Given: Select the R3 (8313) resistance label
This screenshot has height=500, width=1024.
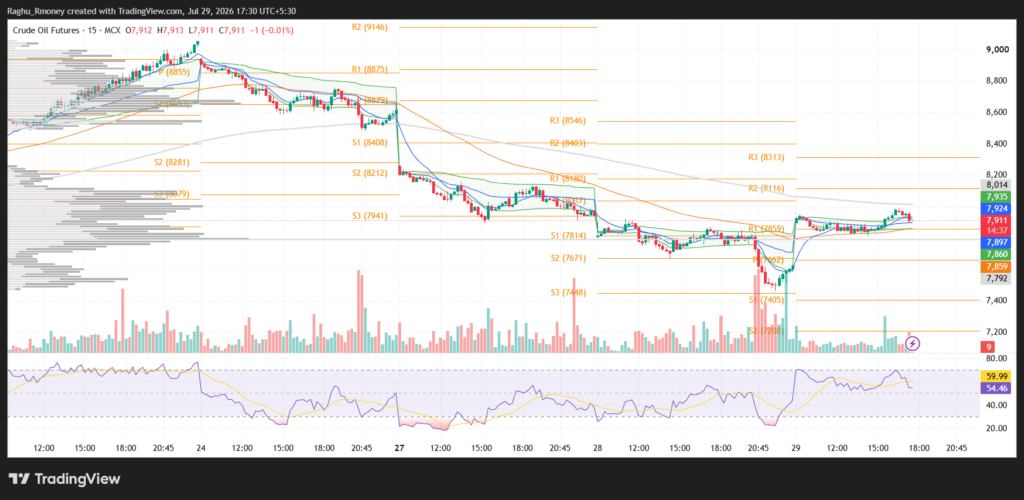Looking at the screenshot, I should 767,157.
